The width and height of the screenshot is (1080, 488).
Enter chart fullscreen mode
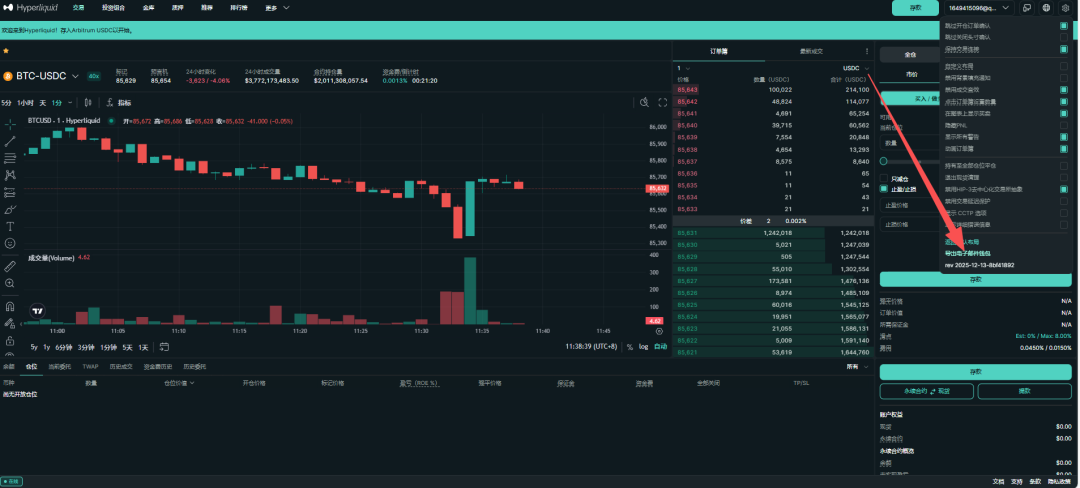663,102
